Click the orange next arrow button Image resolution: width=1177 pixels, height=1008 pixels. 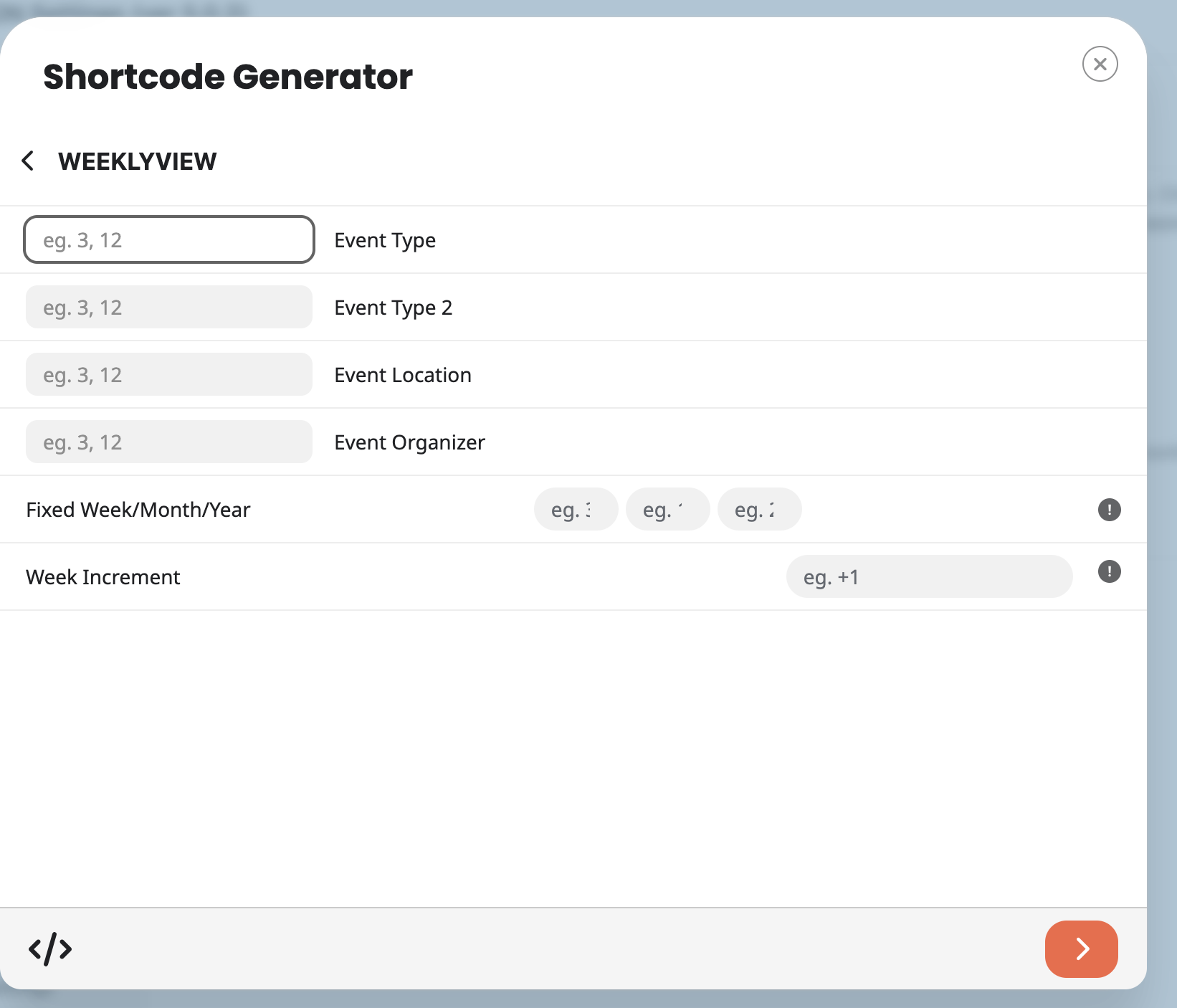(1081, 948)
